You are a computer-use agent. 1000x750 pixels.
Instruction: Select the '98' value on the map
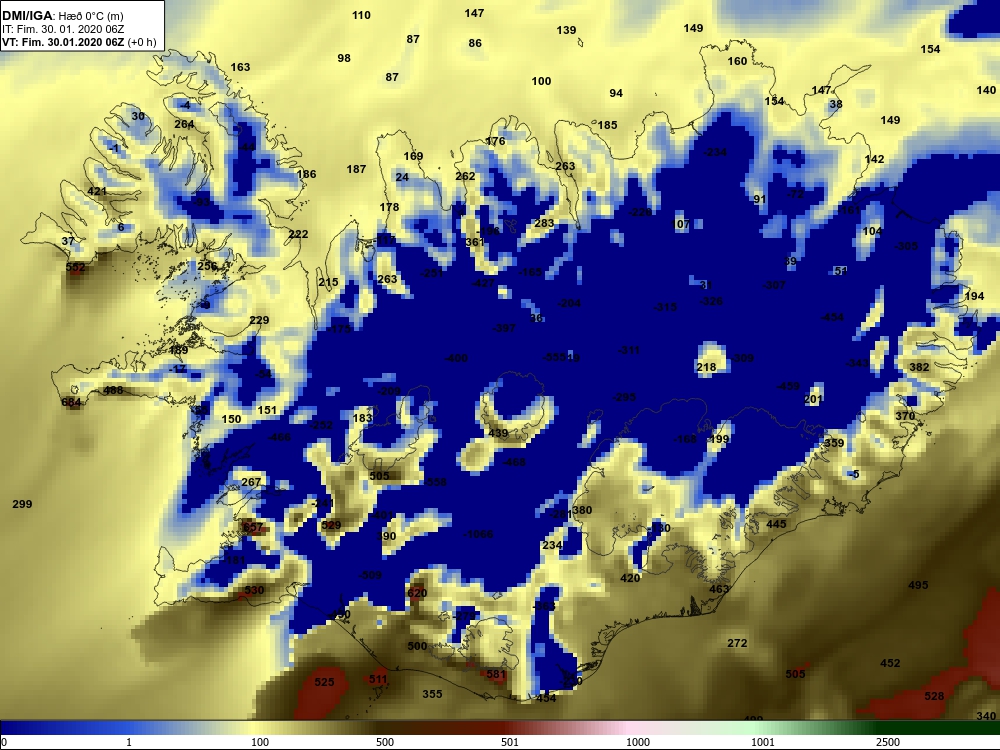[344, 58]
